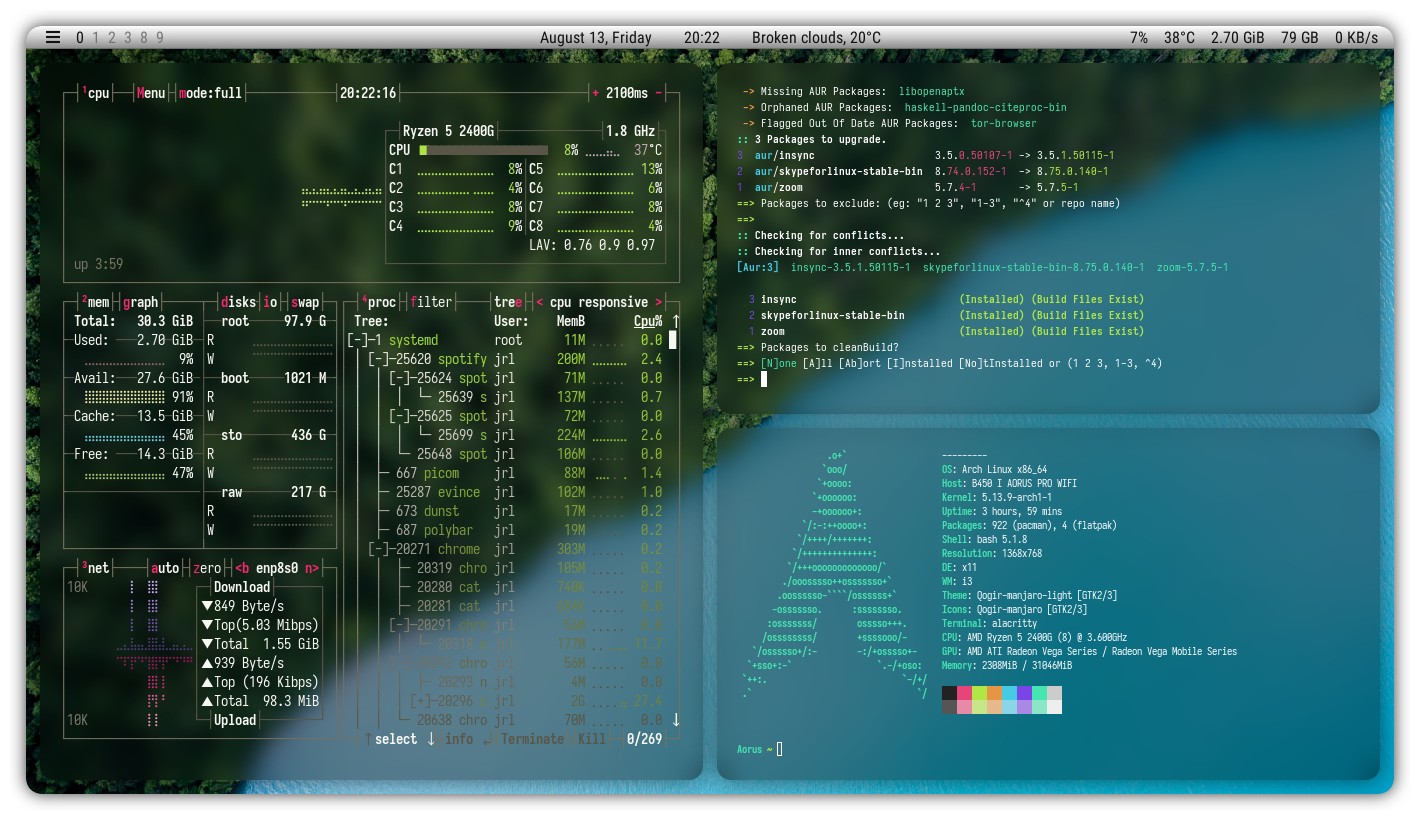1420x820 pixels.
Task: Collapse the 20291 chrome child branch
Action: click(399, 625)
